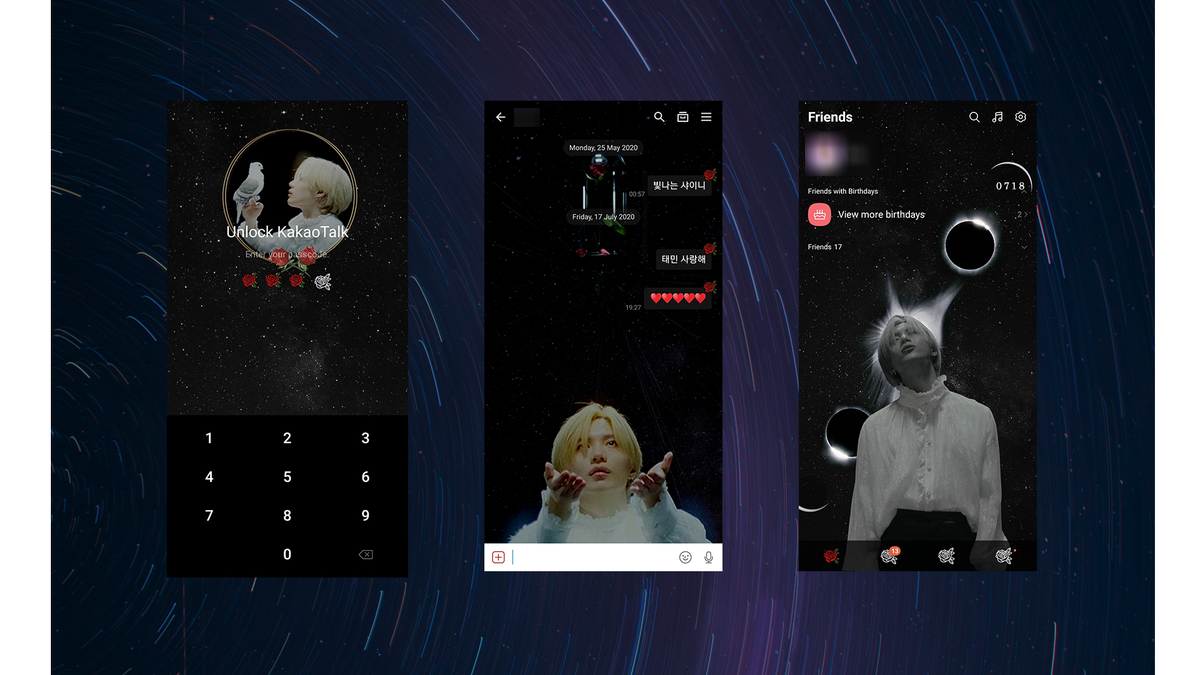
Task: Open the Chats tab with badge 13
Action: [889, 556]
